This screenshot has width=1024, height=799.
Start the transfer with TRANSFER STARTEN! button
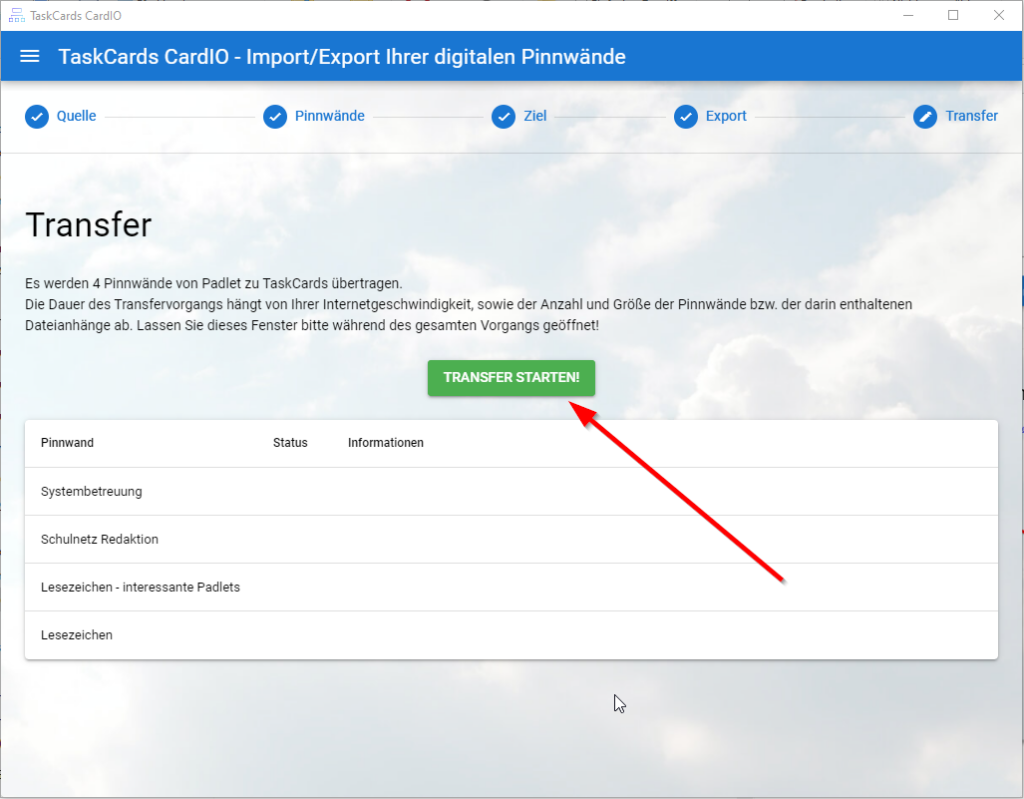pos(511,378)
